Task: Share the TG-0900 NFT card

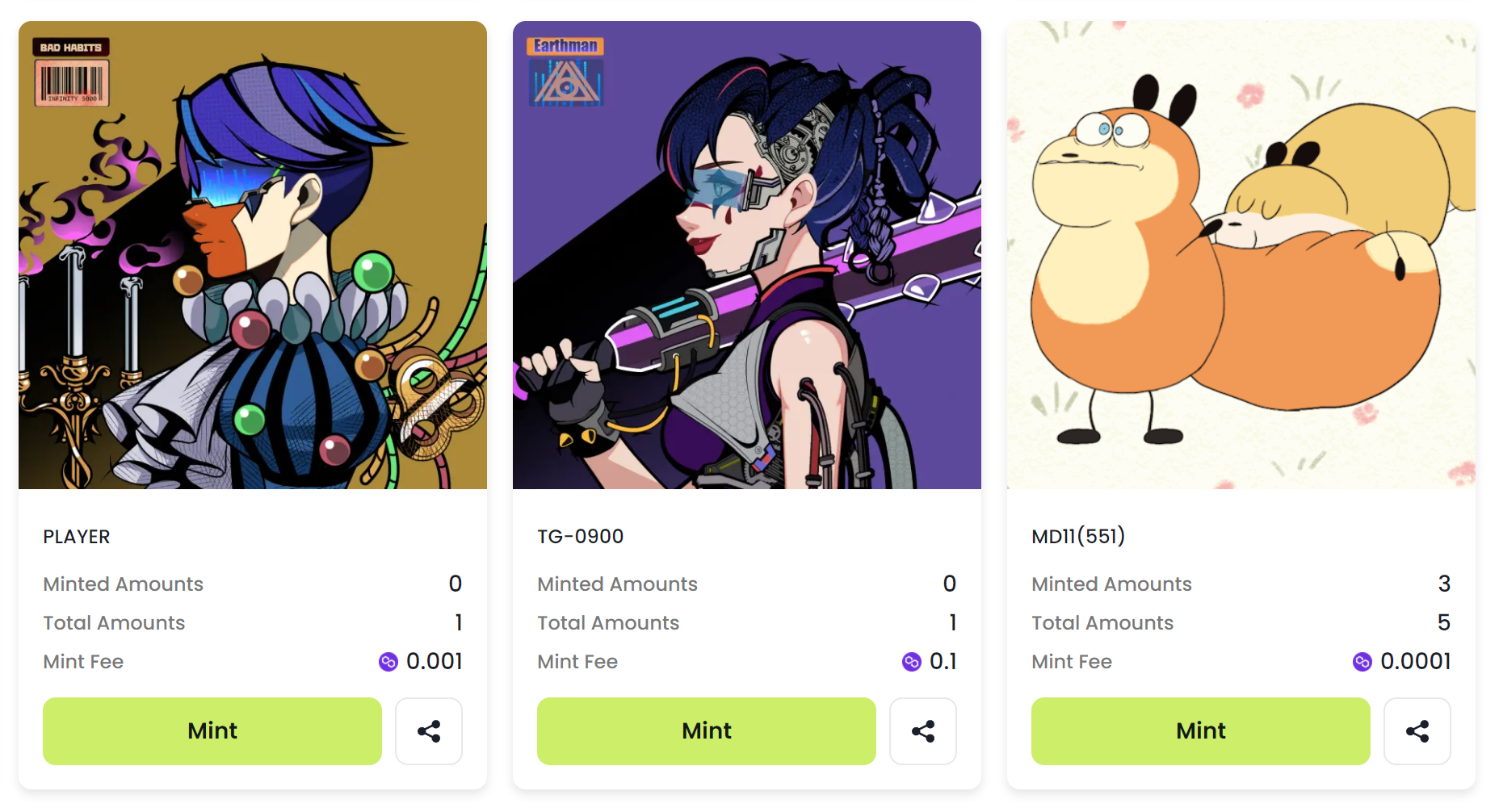Action: click(x=923, y=731)
